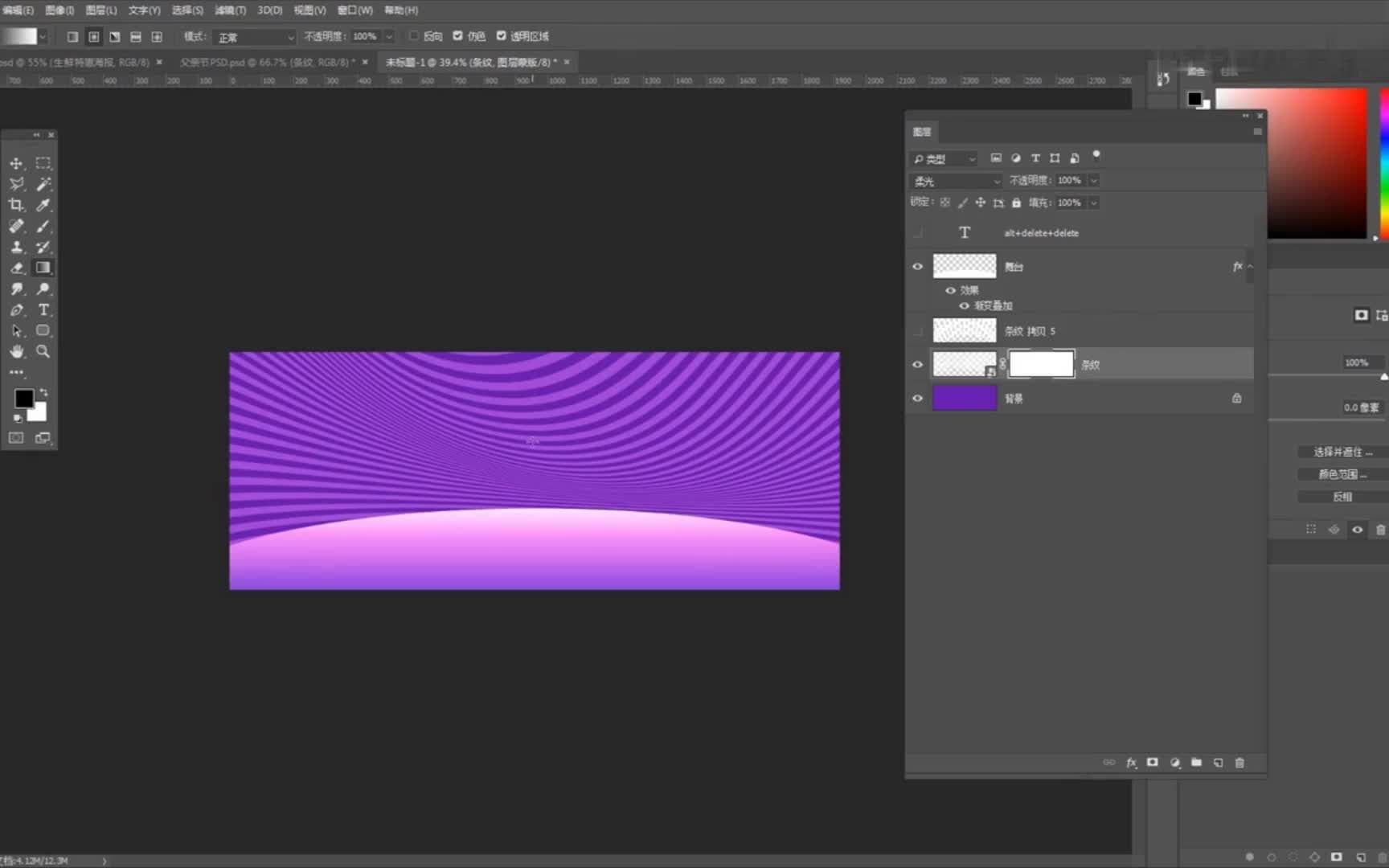1389x868 pixels.
Task: Open the 模式 blend mode dropdown in options bar
Action: click(x=256, y=37)
